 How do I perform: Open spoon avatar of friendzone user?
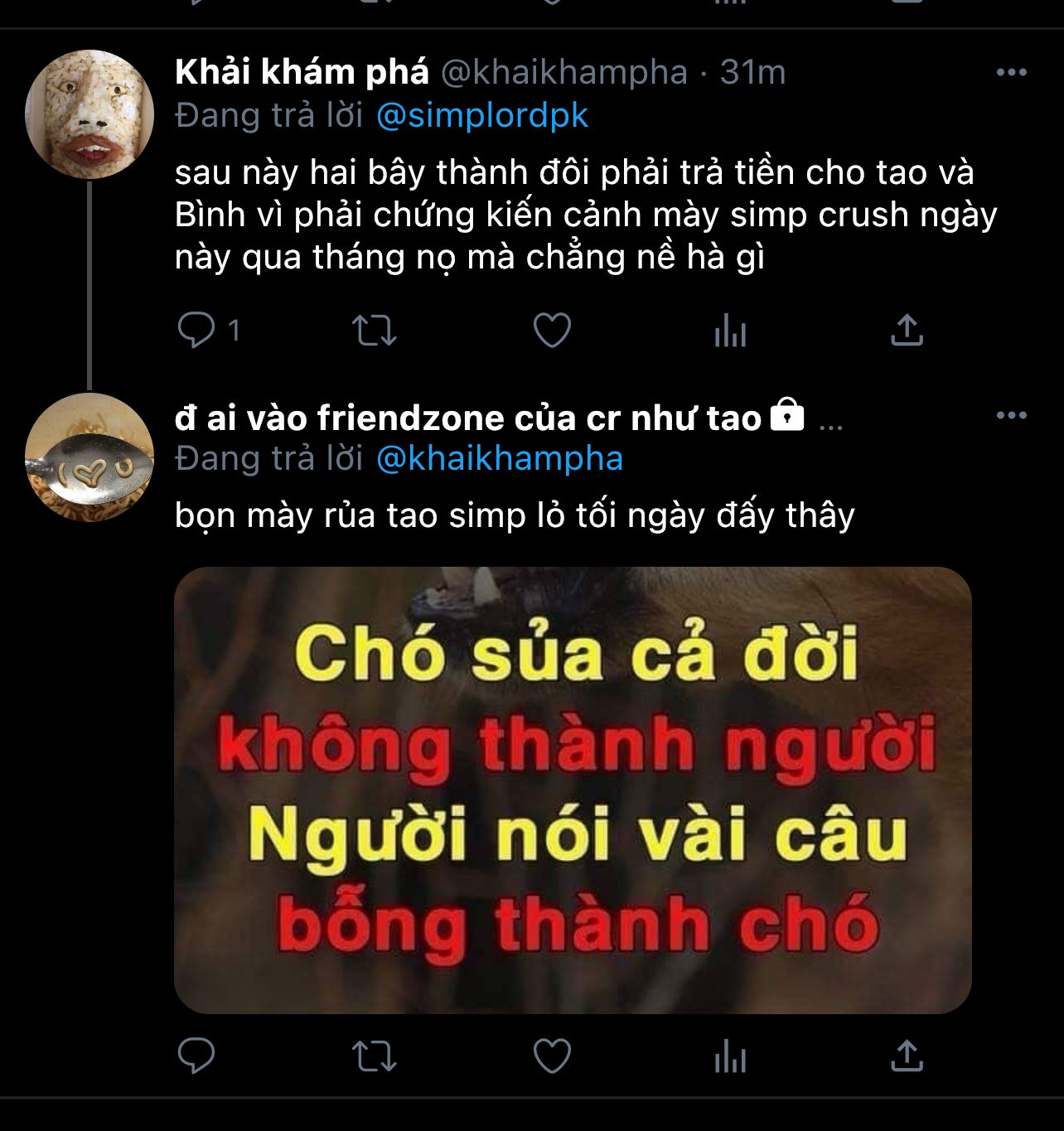click(89, 457)
